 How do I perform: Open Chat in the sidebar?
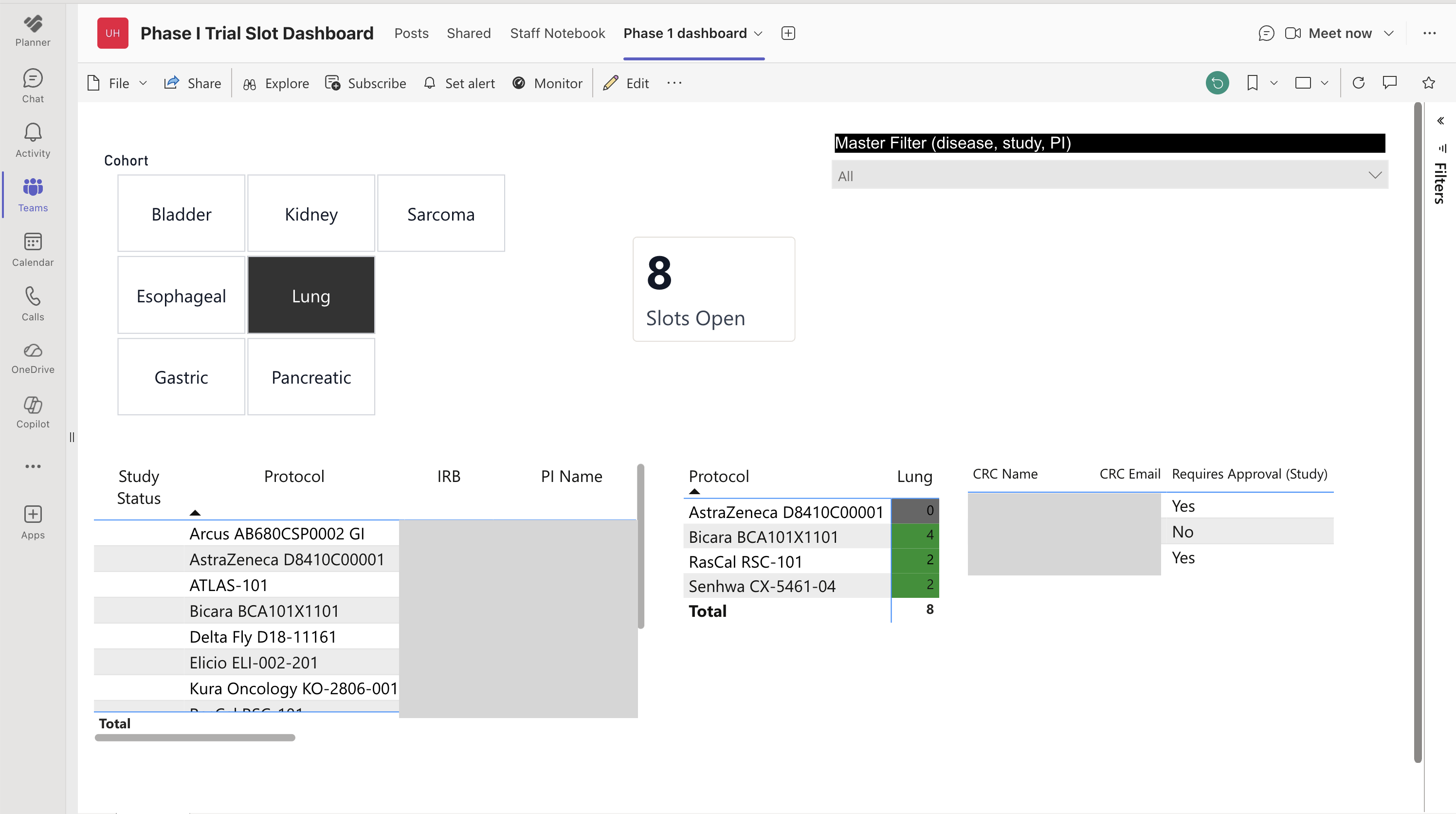[x=33, y=86]
